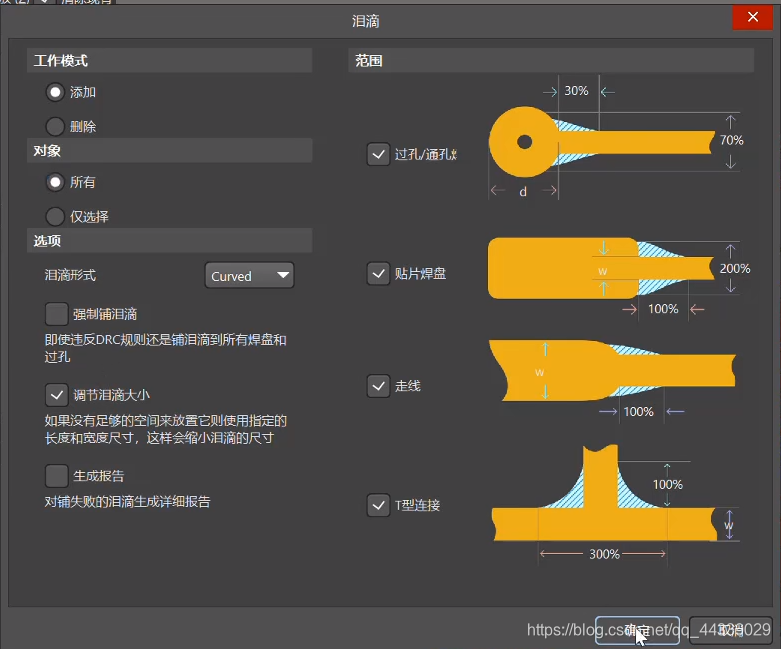This screenshot has width=781, height=649.
Task: Choose the 仅选择 object option
Action: pyautogui.click(x=55, y=217)
